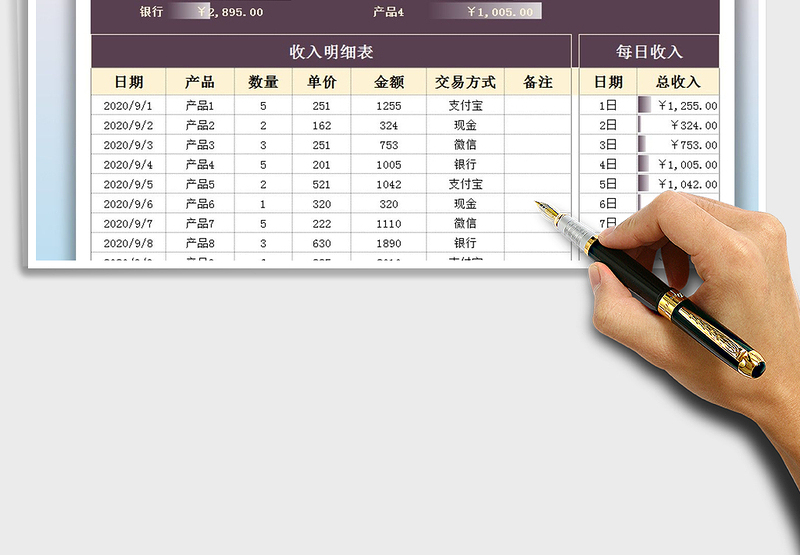Viewport: 800px width, 555px height.
Task: Select the 4日 cell in daily income
Action: pyautogui.click(x=608, y=165)
